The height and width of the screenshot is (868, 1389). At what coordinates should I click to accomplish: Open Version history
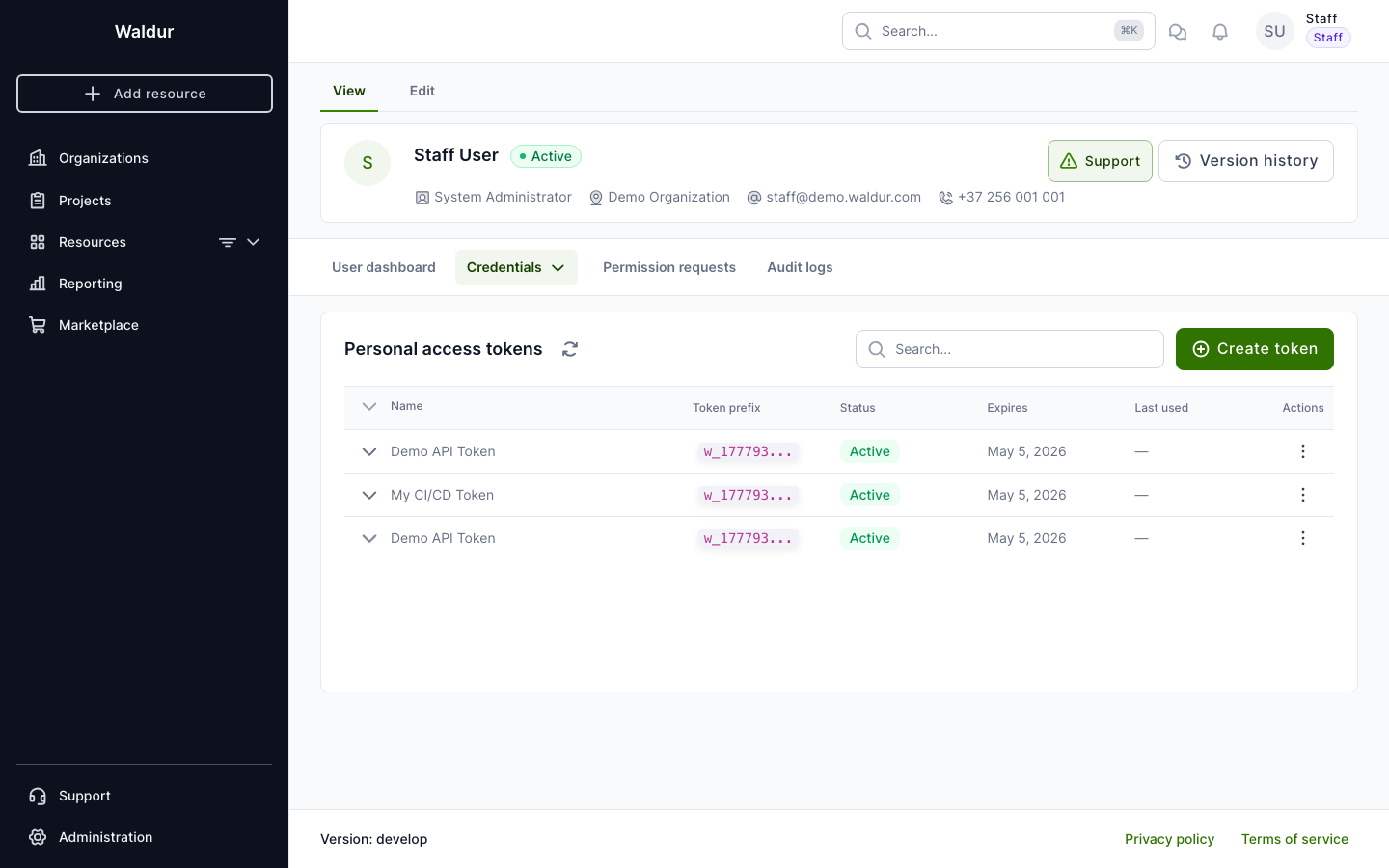1245,161
